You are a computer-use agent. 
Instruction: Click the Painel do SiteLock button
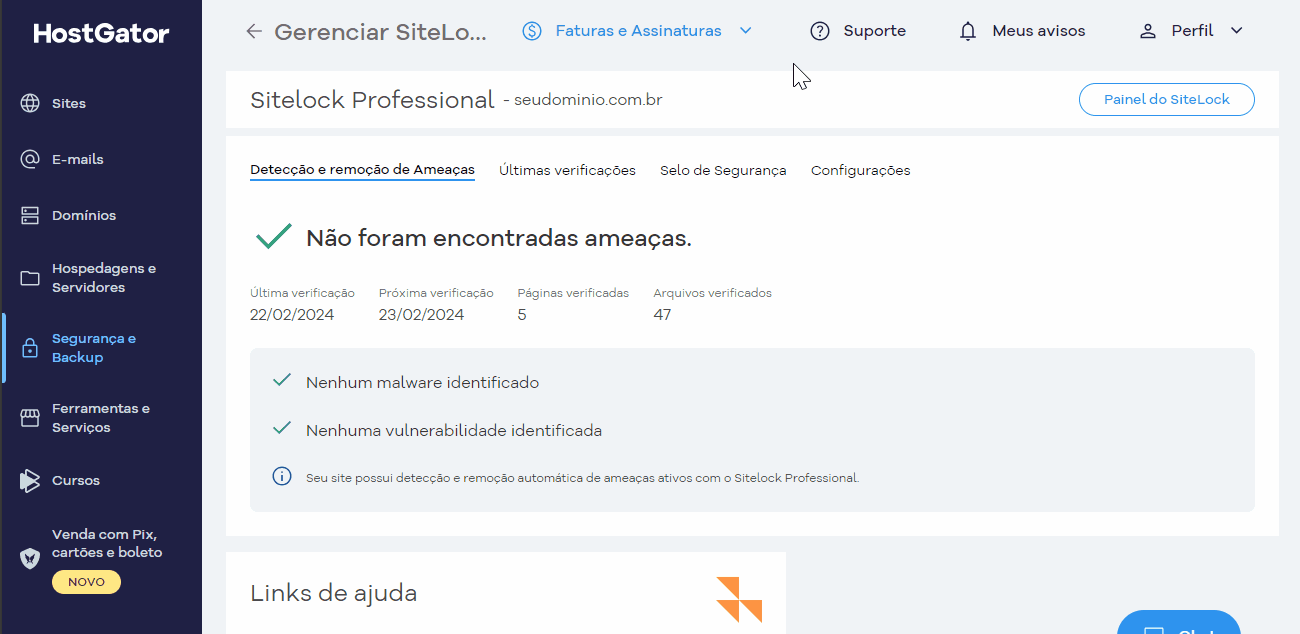1166,99
